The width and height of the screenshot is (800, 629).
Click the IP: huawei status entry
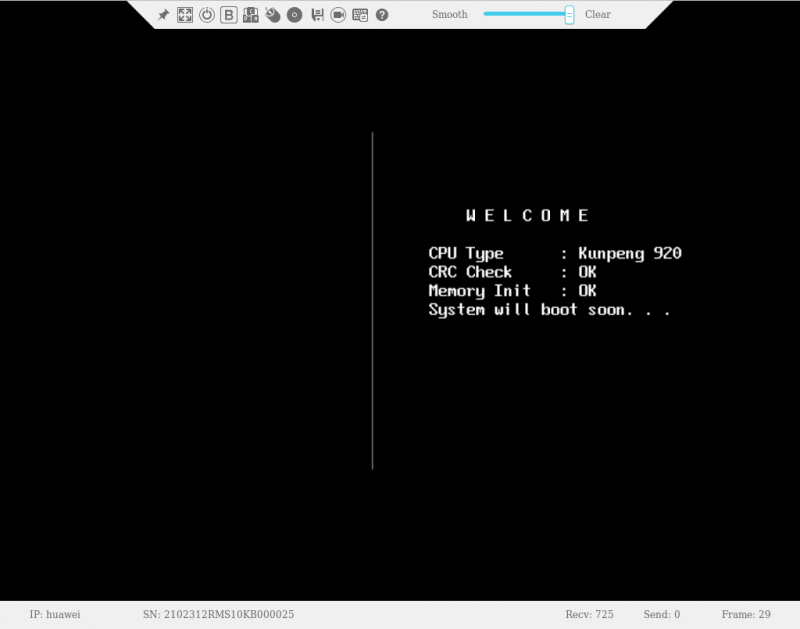55,614
